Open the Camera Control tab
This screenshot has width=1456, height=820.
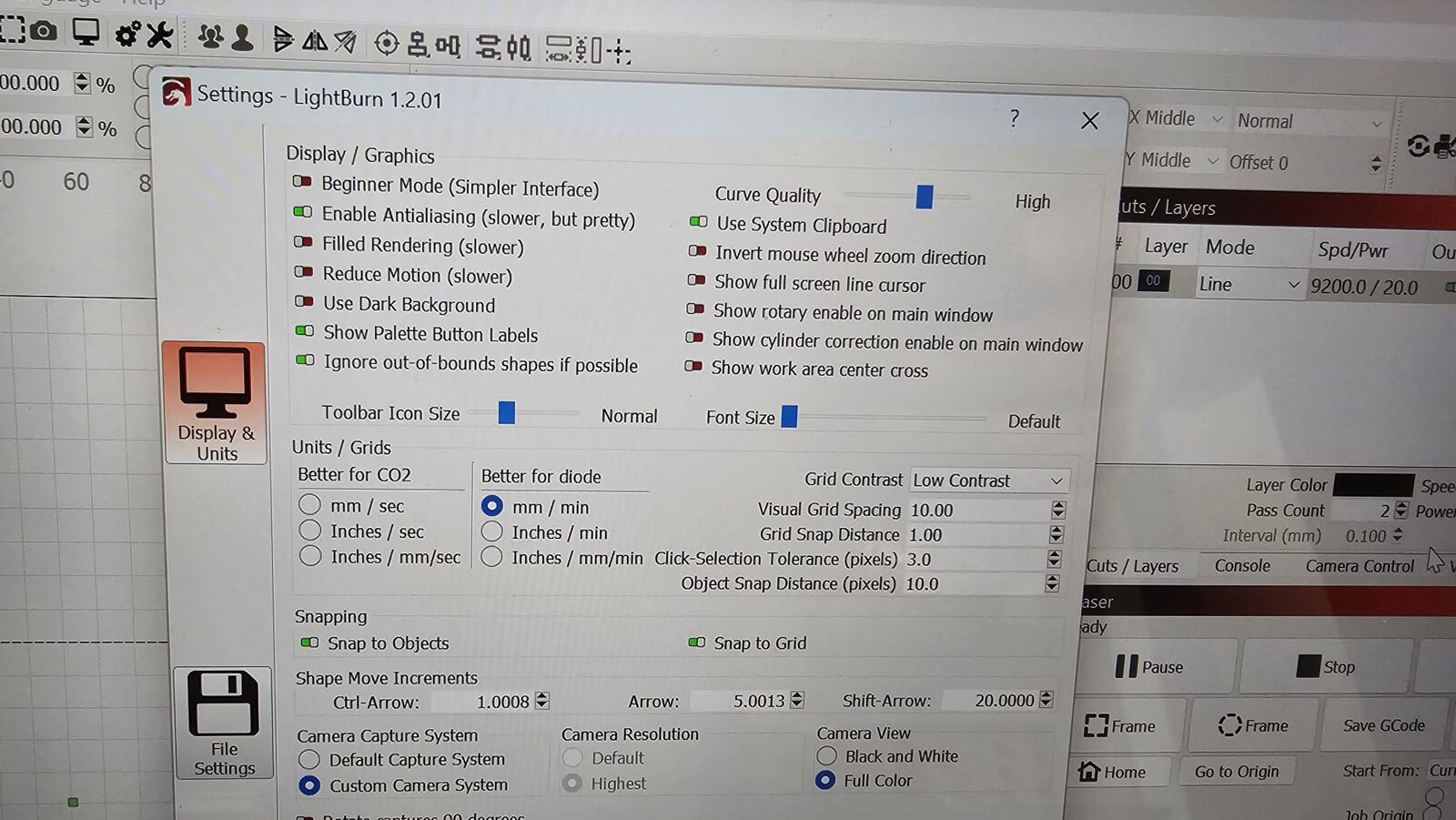pos(1360,566)
